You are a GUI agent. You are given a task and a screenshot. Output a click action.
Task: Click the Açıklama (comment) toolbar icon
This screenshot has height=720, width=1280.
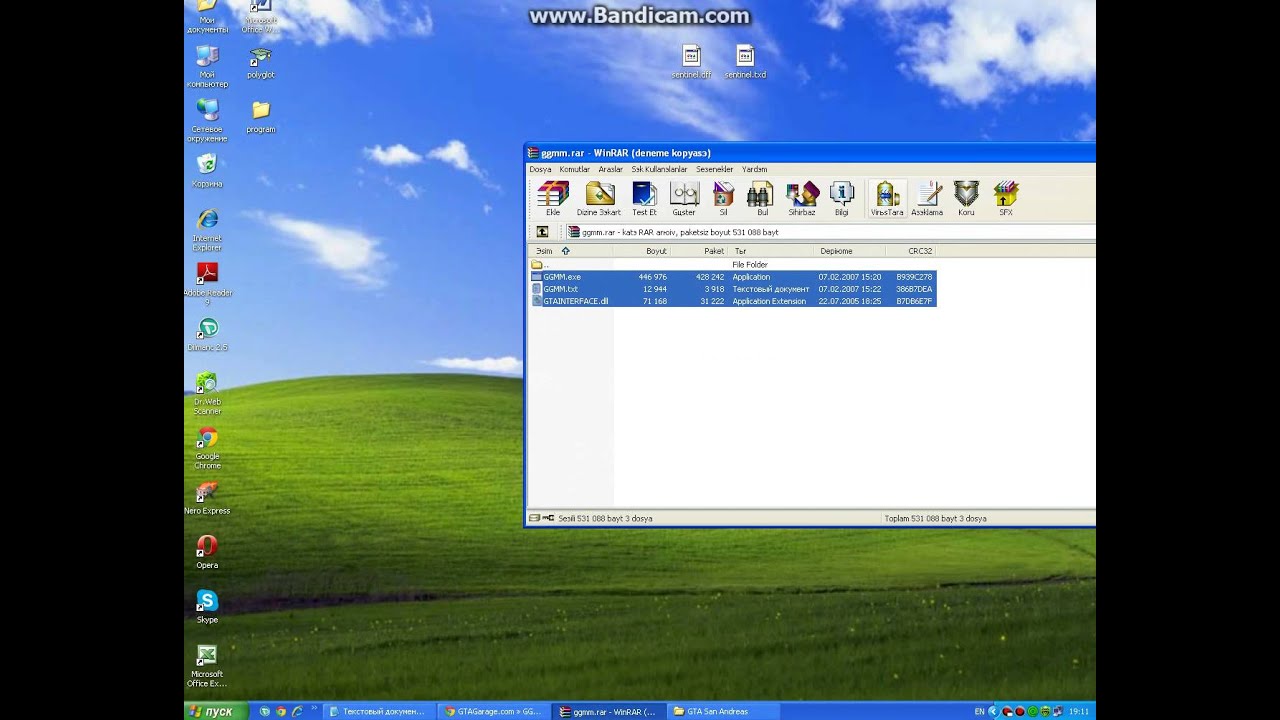[x=927, y=198]
